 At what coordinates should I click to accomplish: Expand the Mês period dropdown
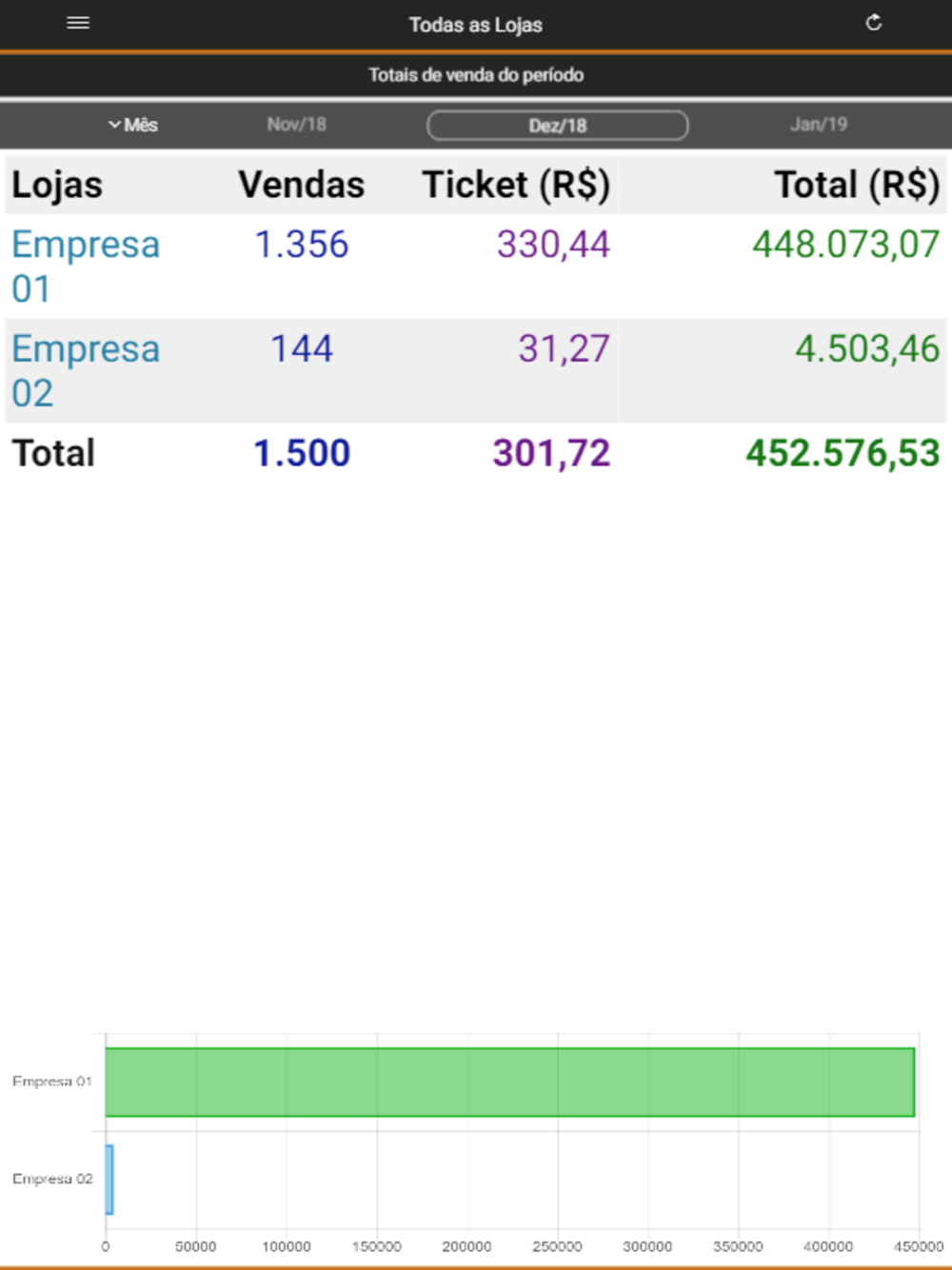click(x=133, y=125)
